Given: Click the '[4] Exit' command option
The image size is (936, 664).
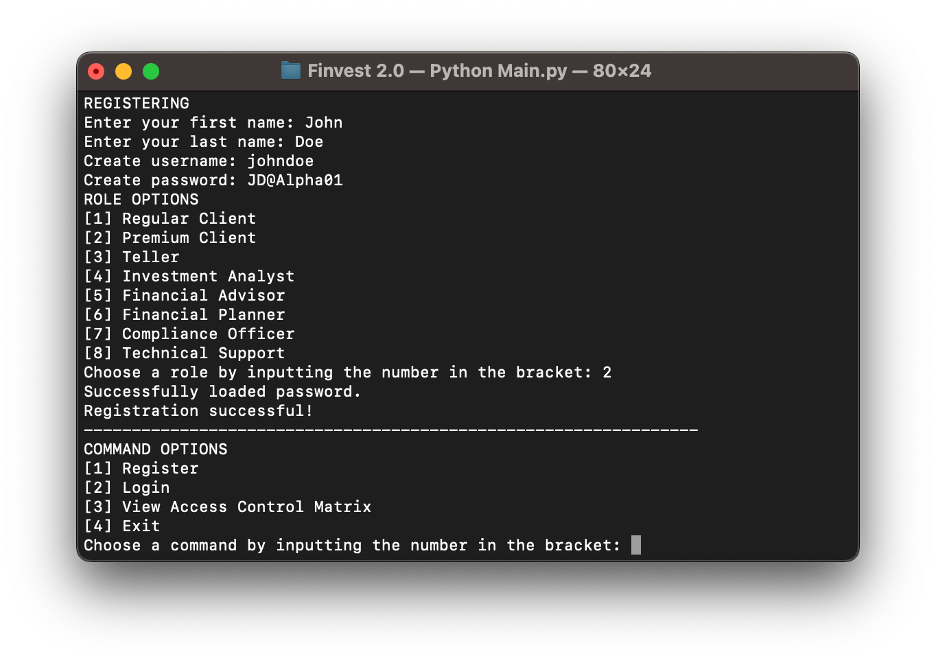Looking at the screenshot, I should tap(122, 526).
